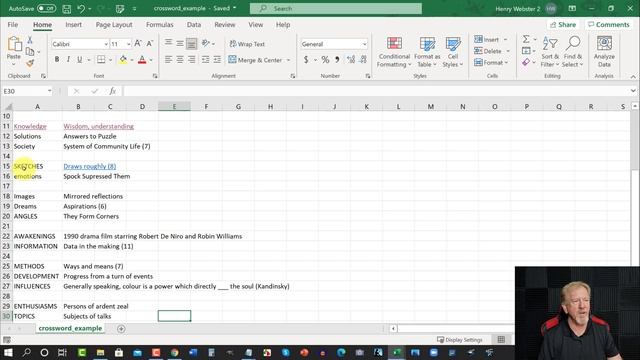This screenshot has width=640, height=360.
Task: Open the 'Wisdom, understanding' hyperlink cell
Action: click(x=98, y=126)
